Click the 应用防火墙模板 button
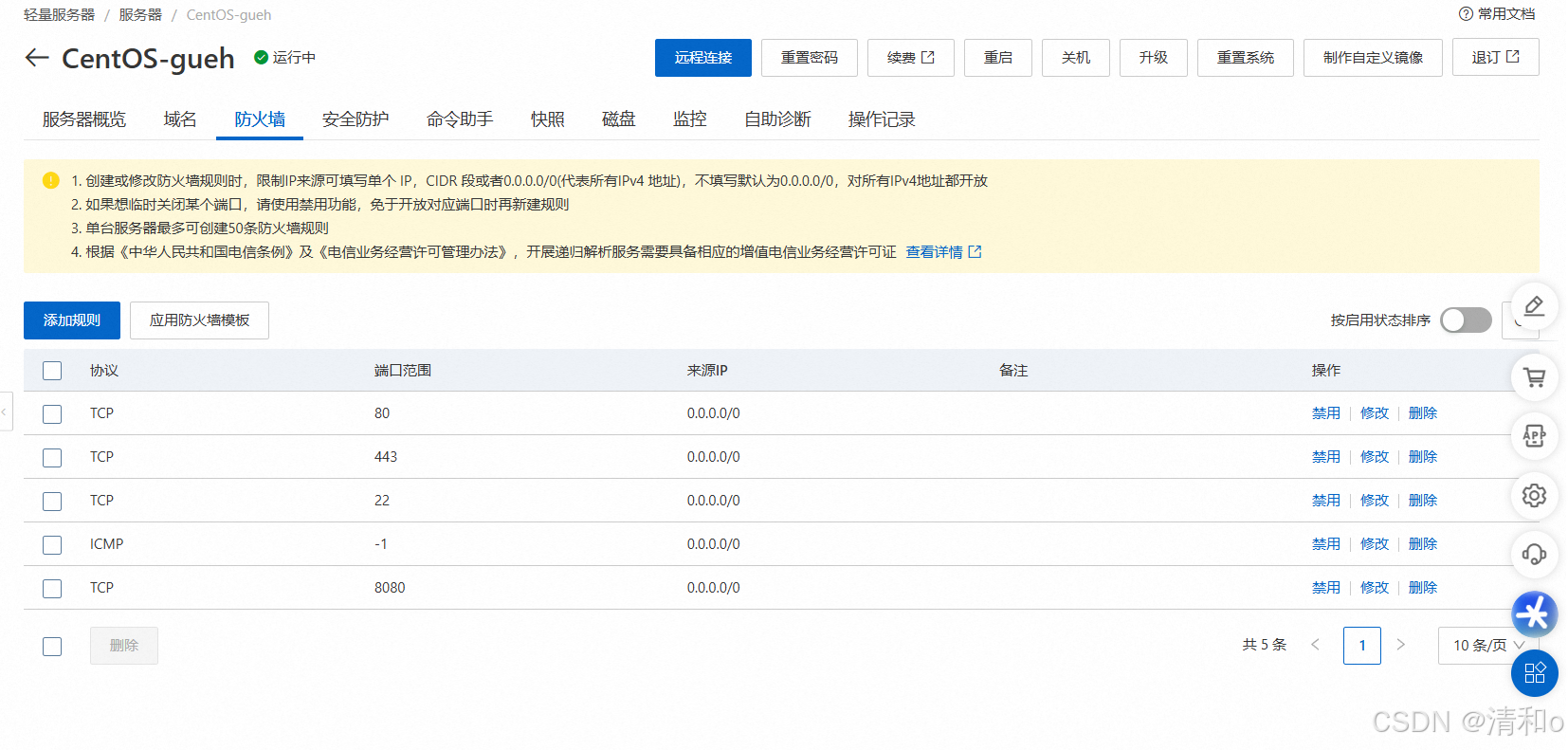The image size is (1568, 750). (x=200, y=320)
